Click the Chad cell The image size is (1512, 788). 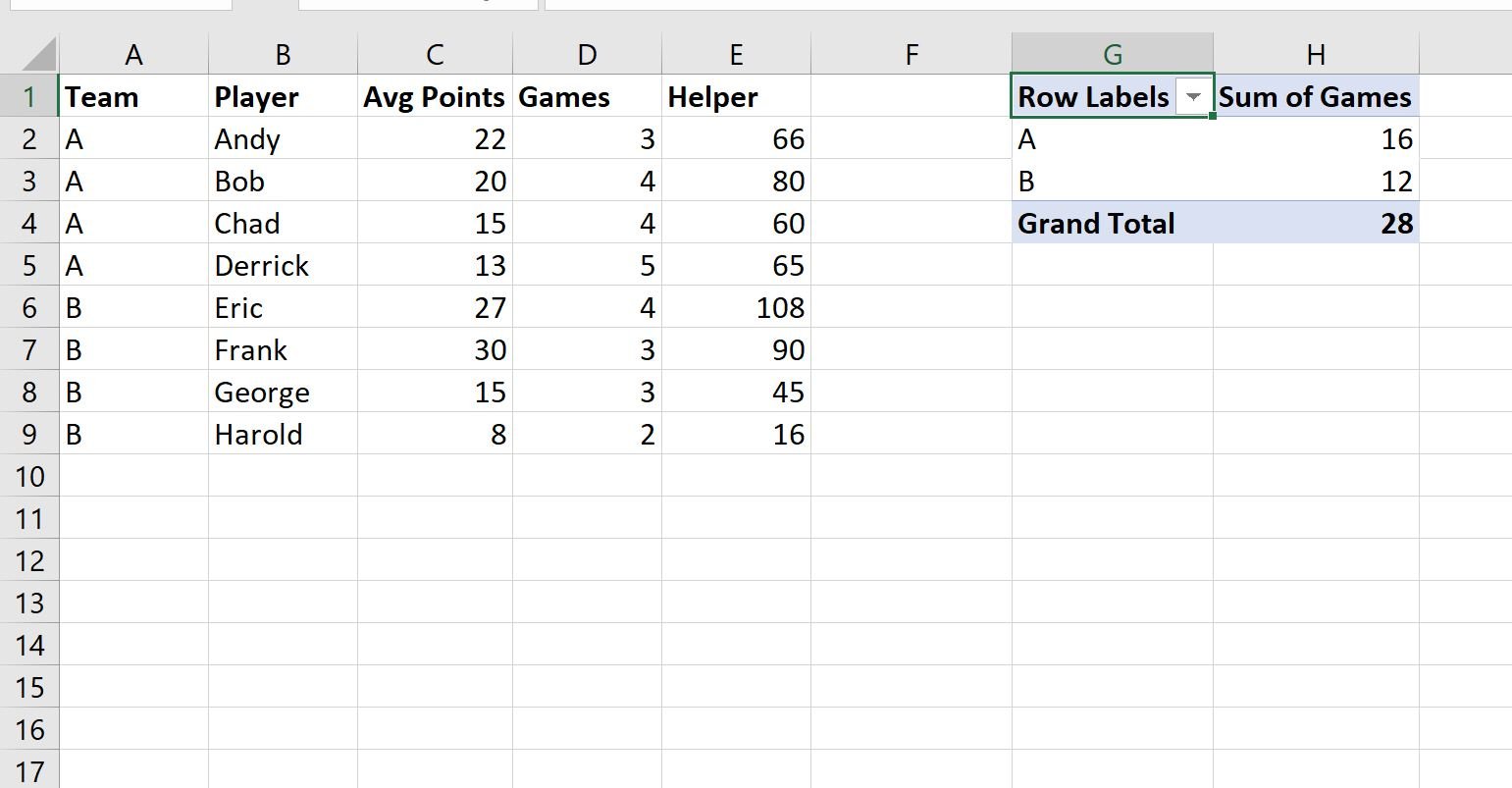click(x=283, y=224)
